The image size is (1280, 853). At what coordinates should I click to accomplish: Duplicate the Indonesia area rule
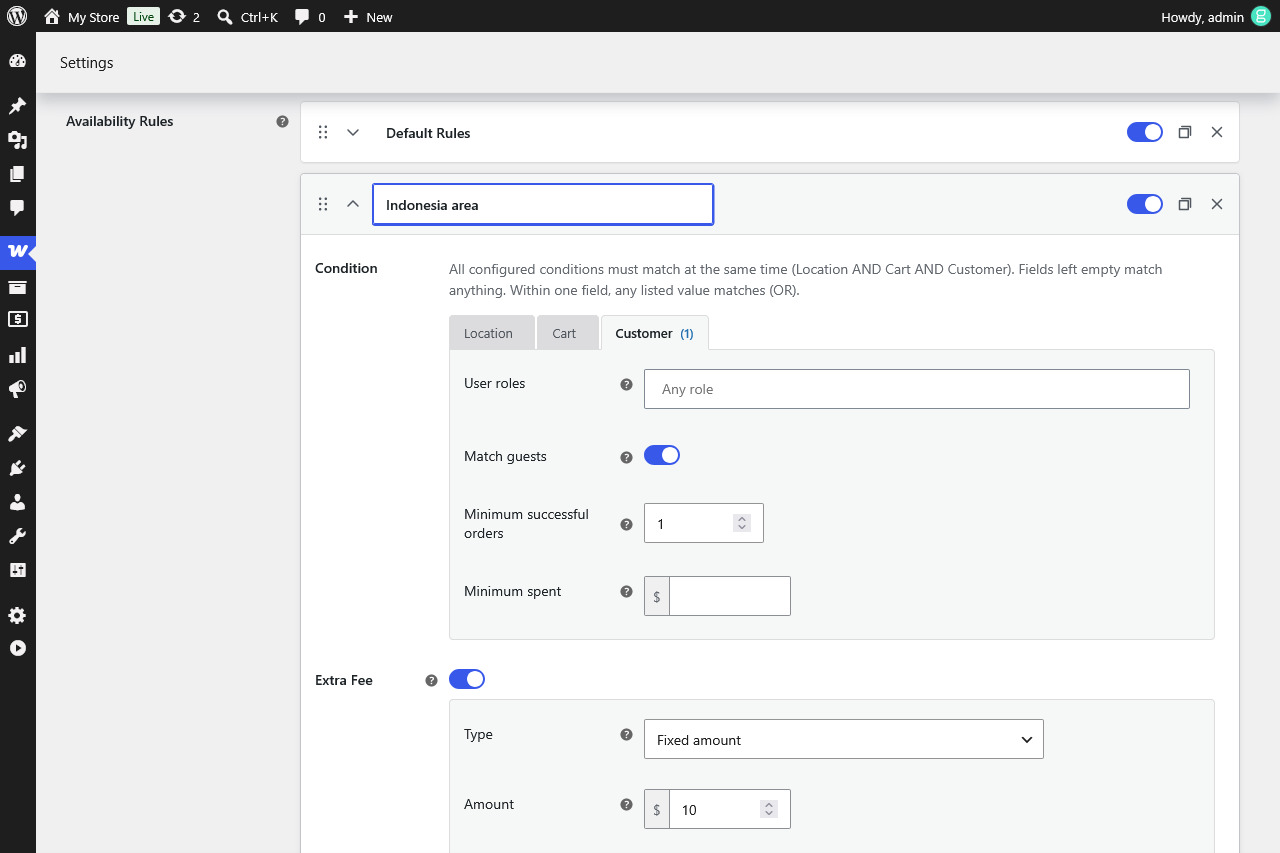[x=1185, y=204]
